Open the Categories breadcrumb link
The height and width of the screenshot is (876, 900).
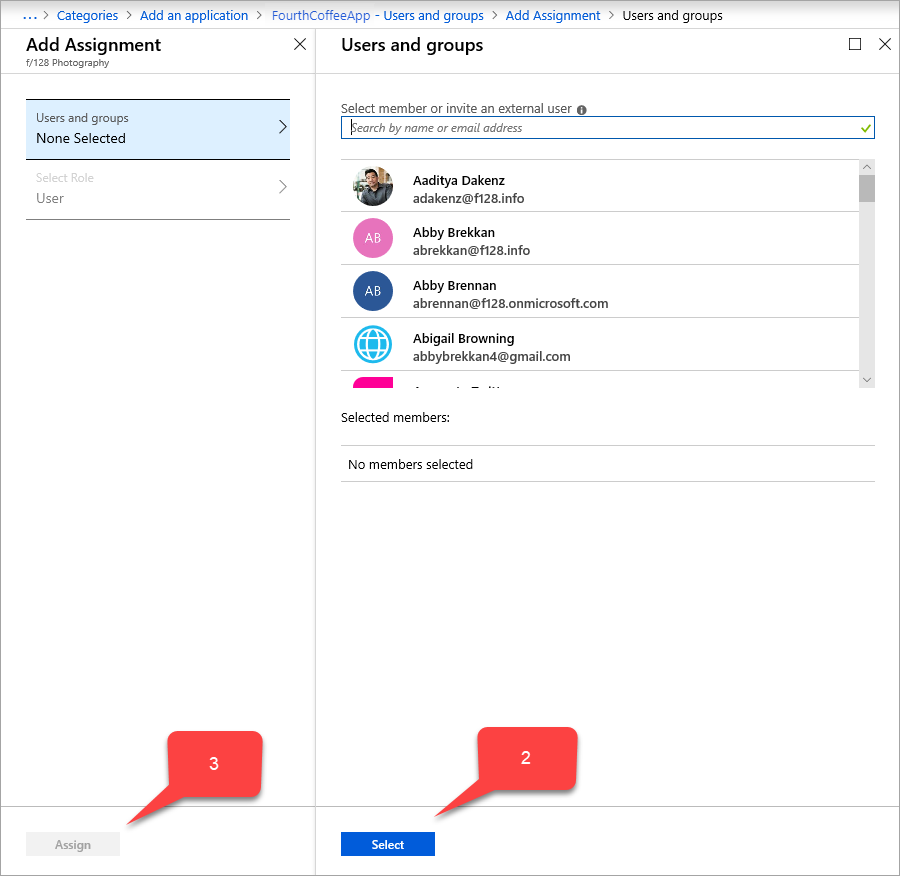88,15
